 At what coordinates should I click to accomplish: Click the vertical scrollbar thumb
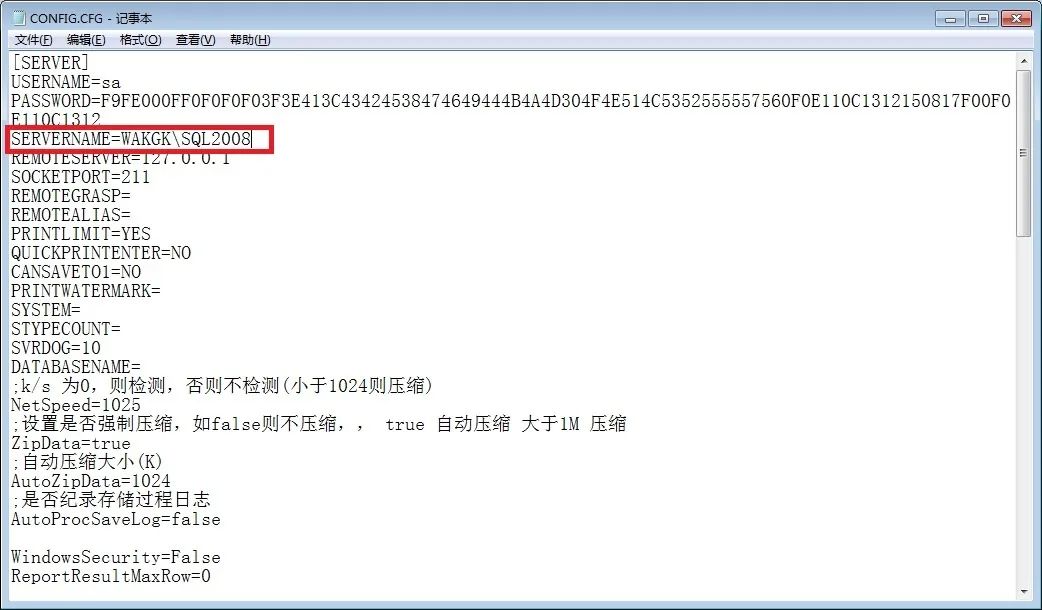1023,152
